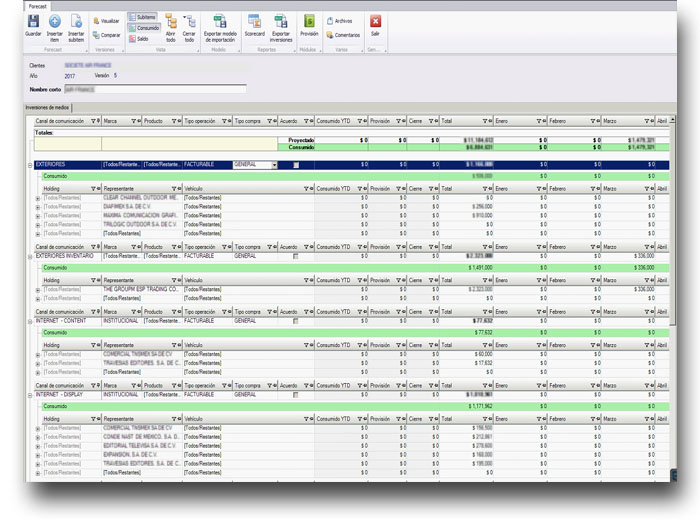Open Tipo compra GENERAL dropdown

coord(274,165)
